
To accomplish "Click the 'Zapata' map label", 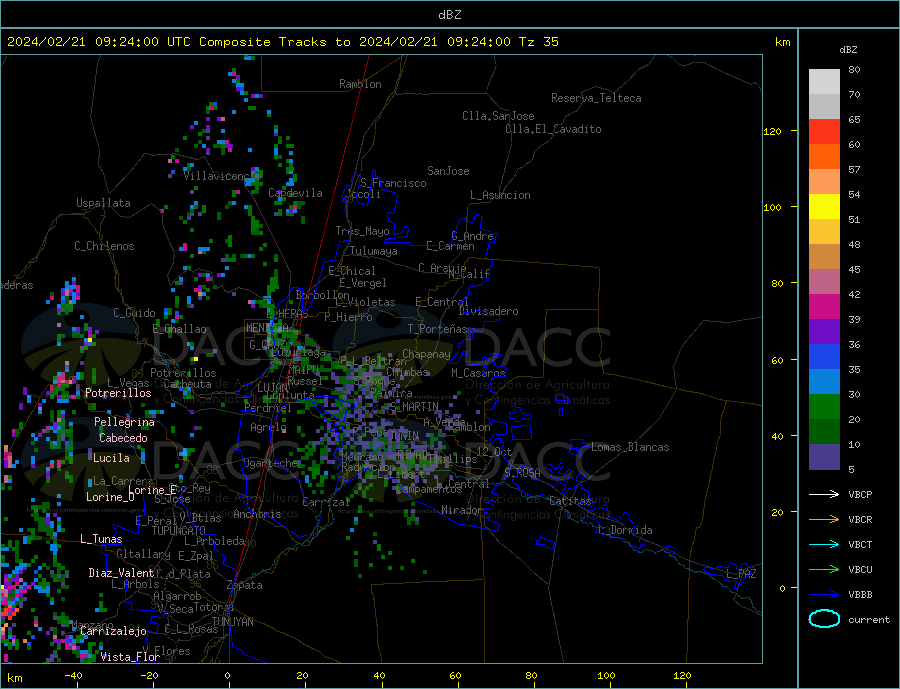I will tap(245, 585).
